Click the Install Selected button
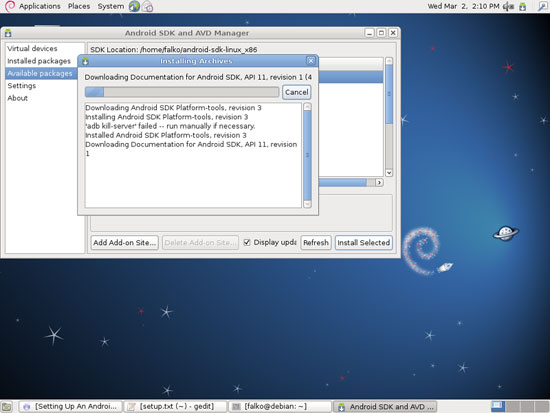This screenshot has height=413, width=550. [363, 242]
